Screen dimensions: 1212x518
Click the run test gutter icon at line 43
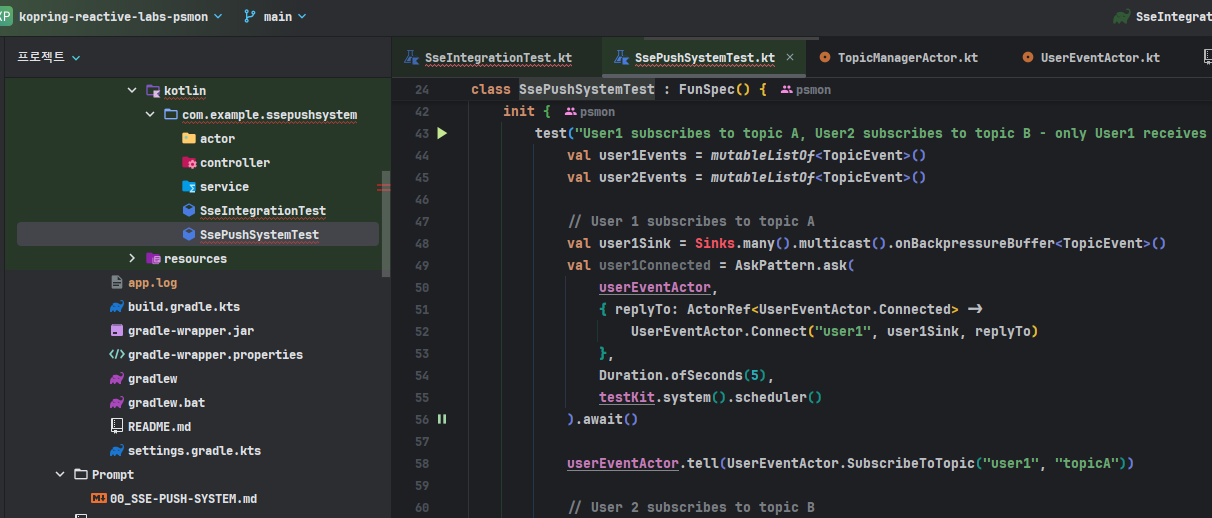coord(442,133)
